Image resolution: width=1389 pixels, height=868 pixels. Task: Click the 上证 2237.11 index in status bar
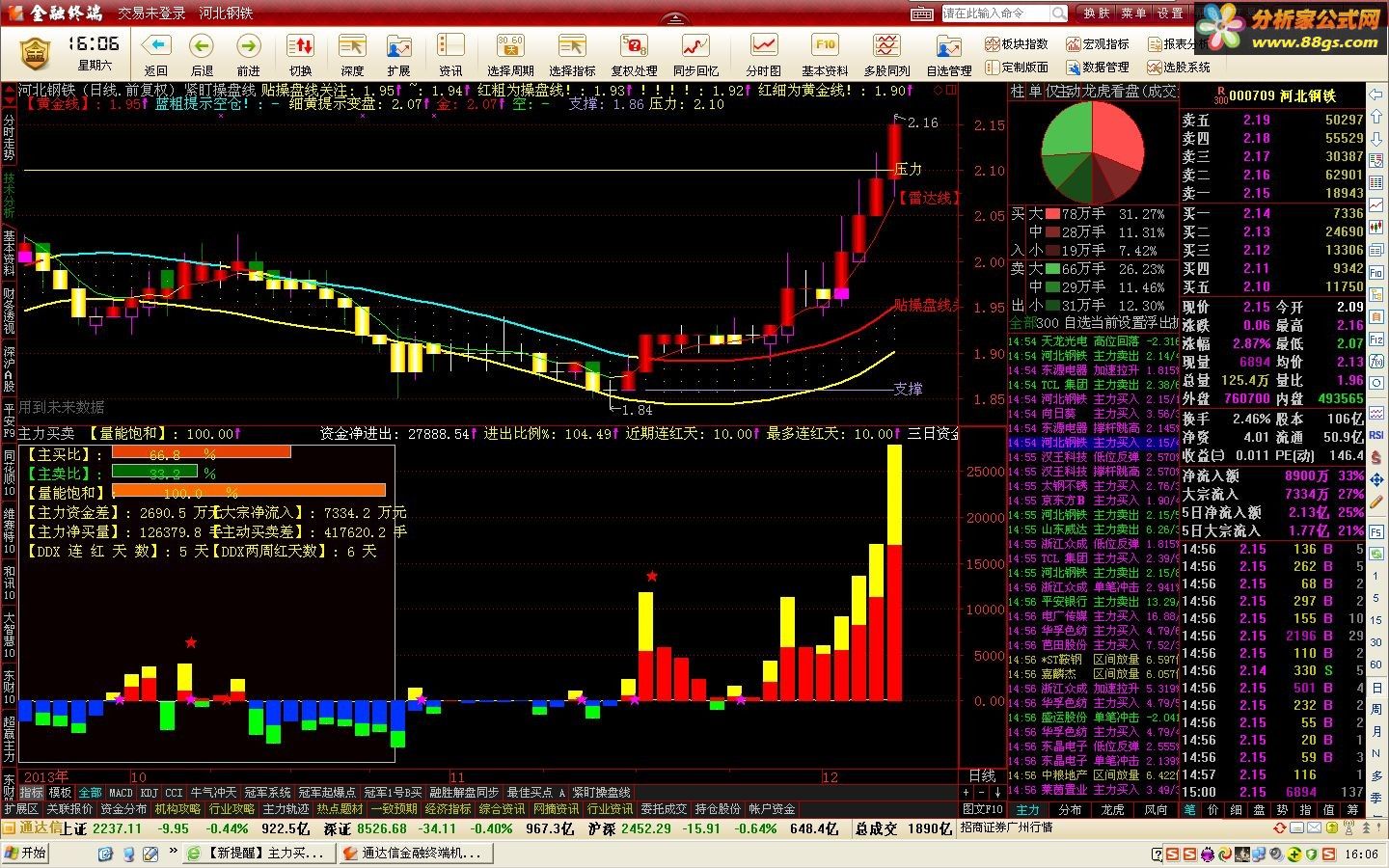[102, 828]
